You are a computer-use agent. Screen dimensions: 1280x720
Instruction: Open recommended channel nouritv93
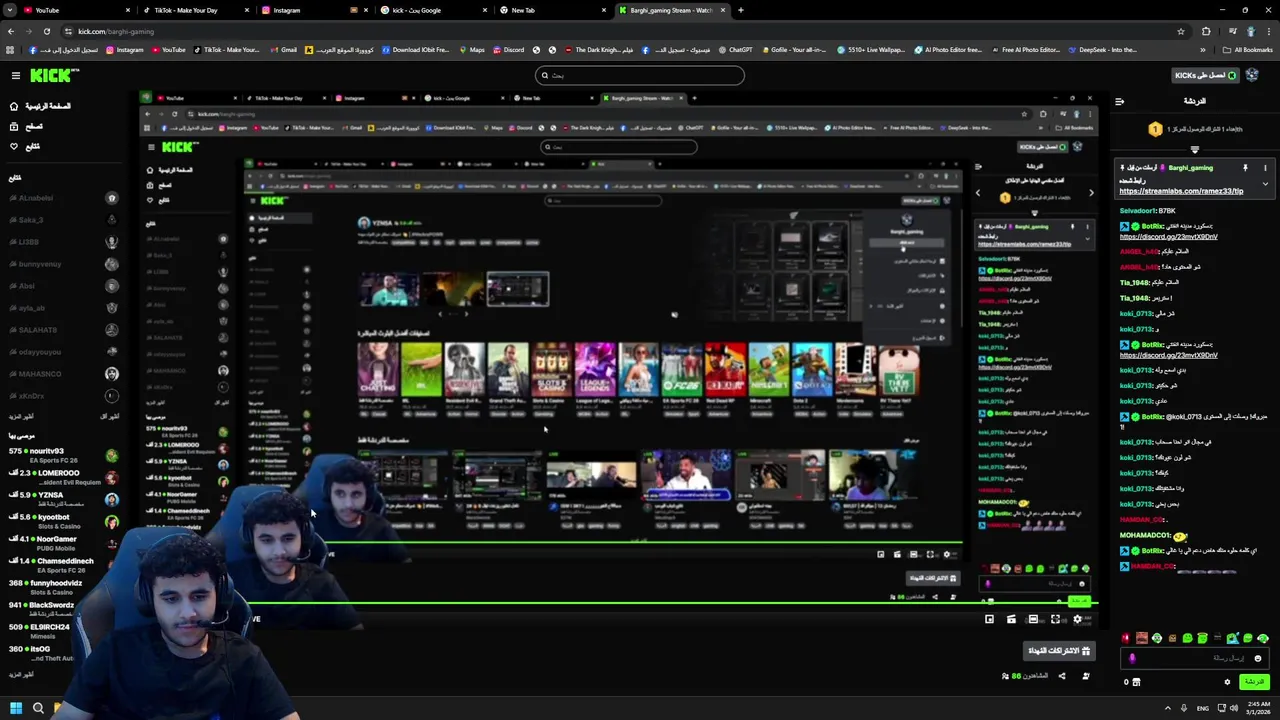62,455
